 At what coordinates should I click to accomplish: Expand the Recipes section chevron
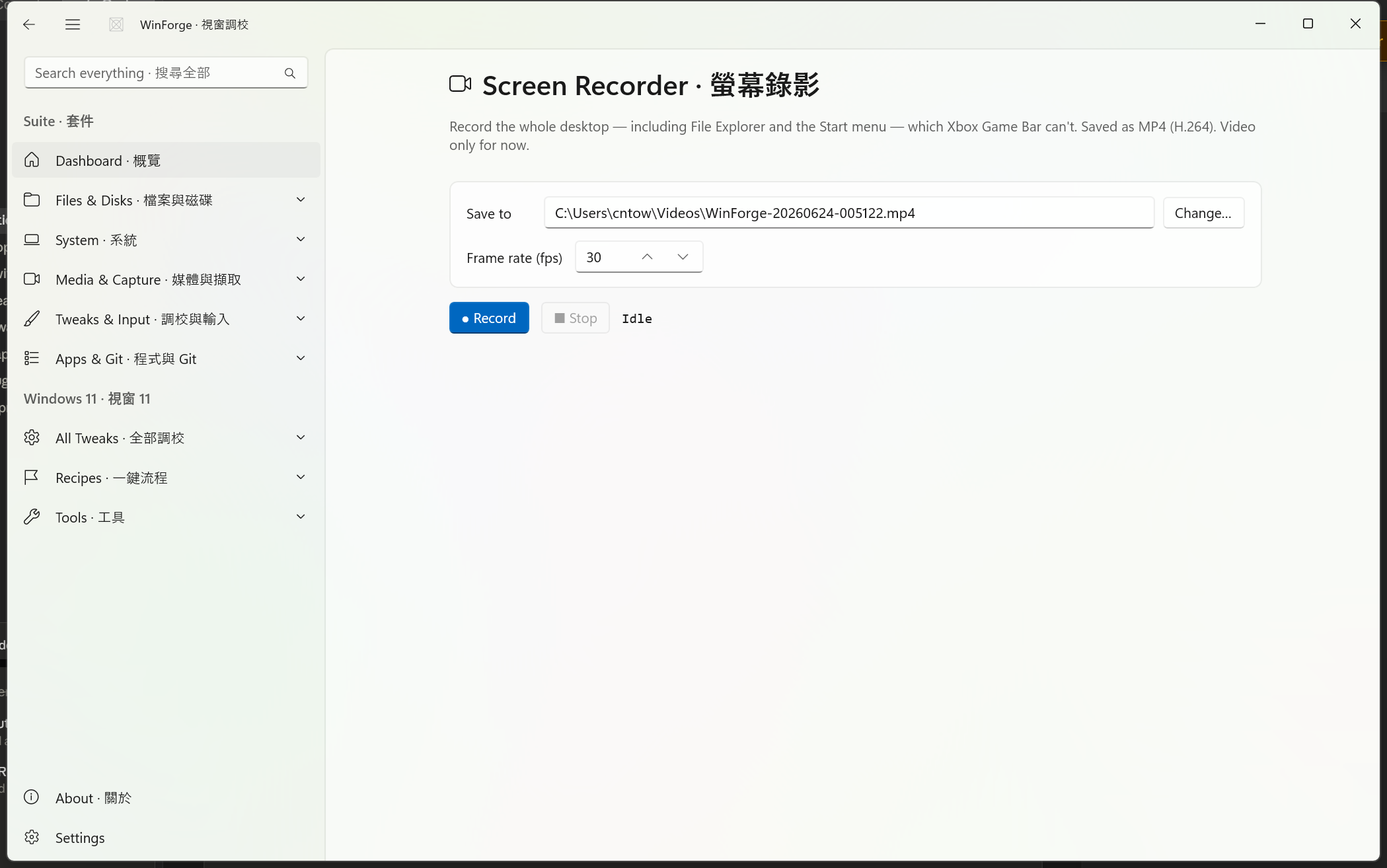301,477
